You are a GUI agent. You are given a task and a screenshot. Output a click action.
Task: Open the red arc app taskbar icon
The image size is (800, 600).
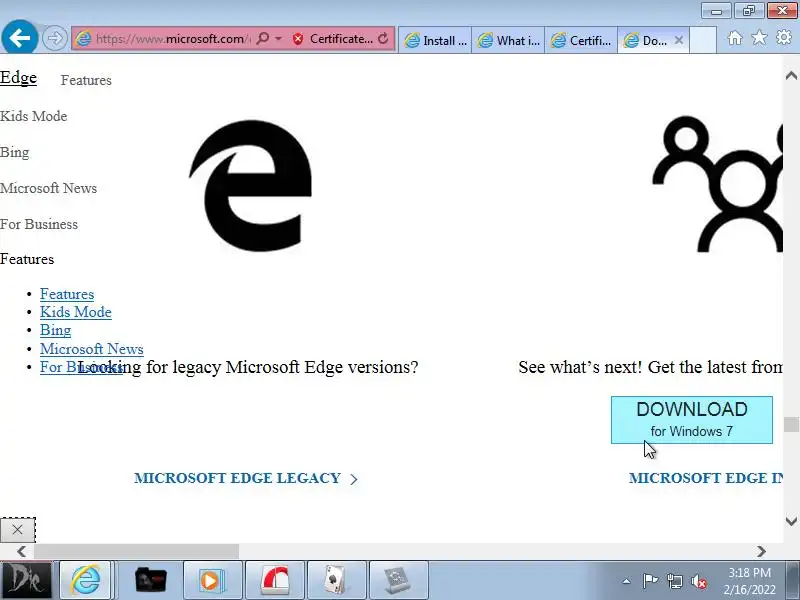click(x=274, y=580)
